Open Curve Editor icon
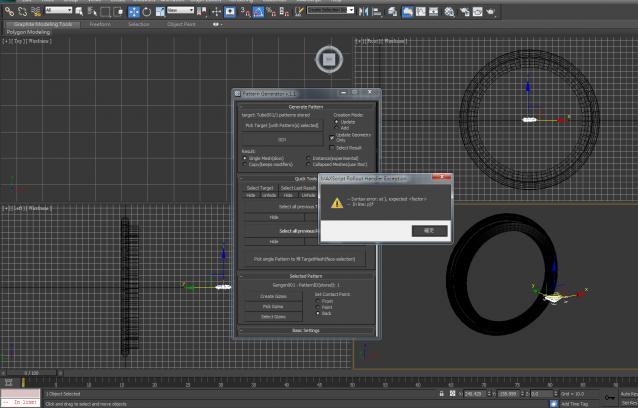 [x=421, y=12]
